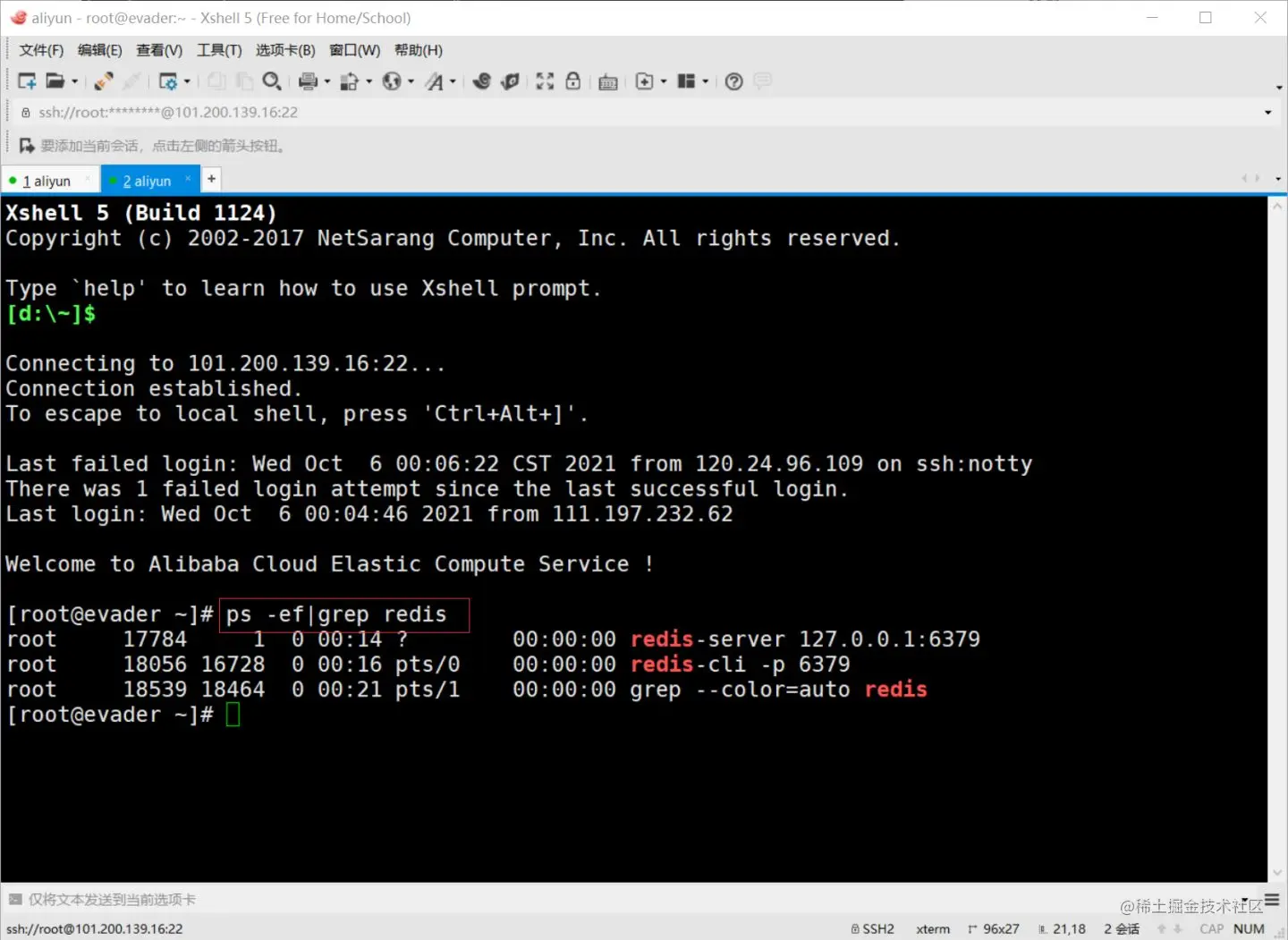Open the 编辑(E) menu
1288x940 pixels.
pos(99,50)
